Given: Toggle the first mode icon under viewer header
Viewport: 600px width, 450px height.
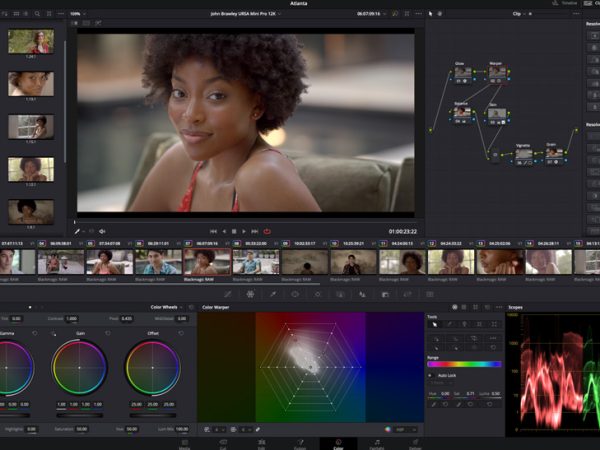Looking at the screenshot, I should coord(75,23).
